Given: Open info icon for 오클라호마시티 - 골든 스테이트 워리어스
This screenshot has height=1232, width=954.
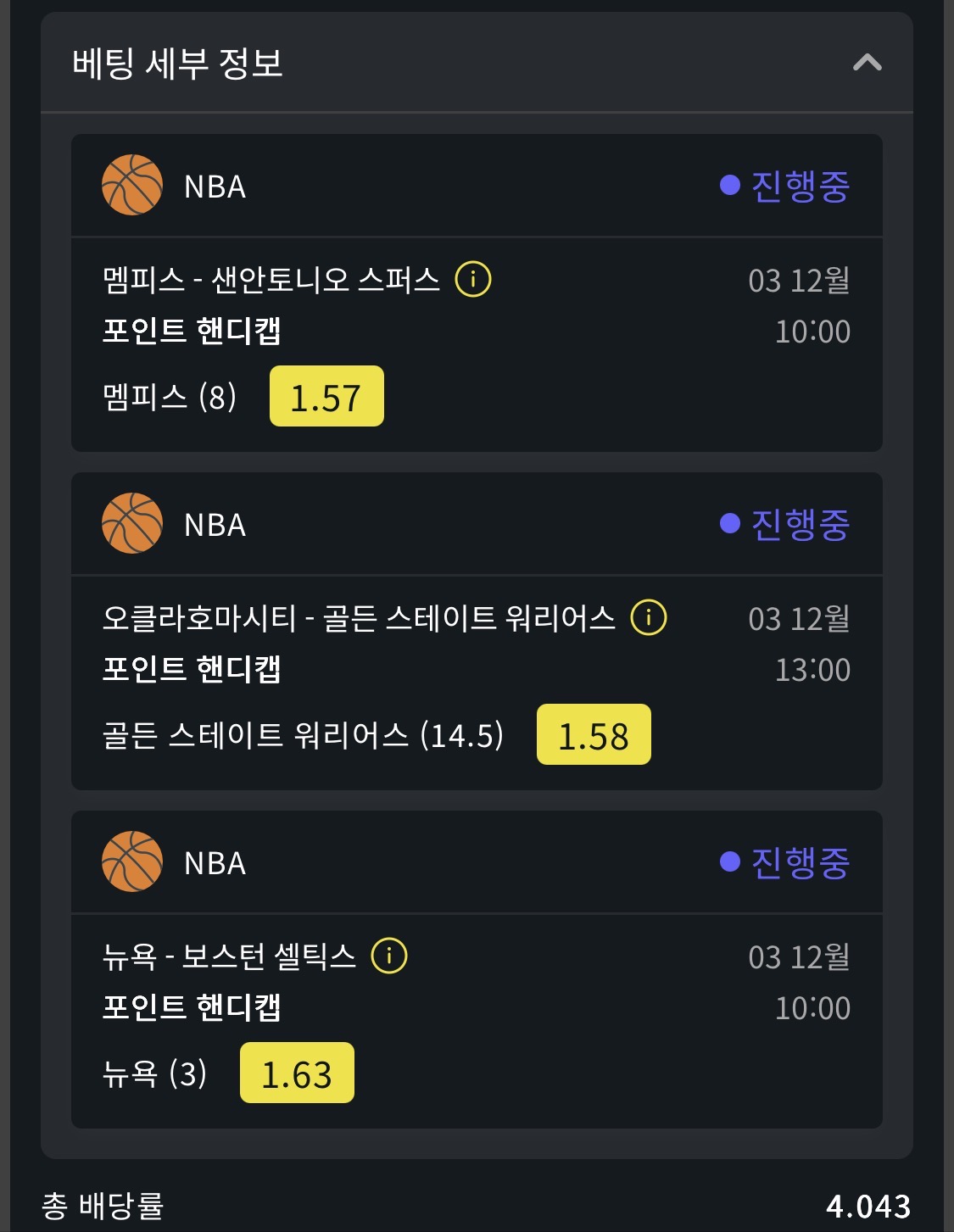Looking at the screenshot, I should coord(649,617).
